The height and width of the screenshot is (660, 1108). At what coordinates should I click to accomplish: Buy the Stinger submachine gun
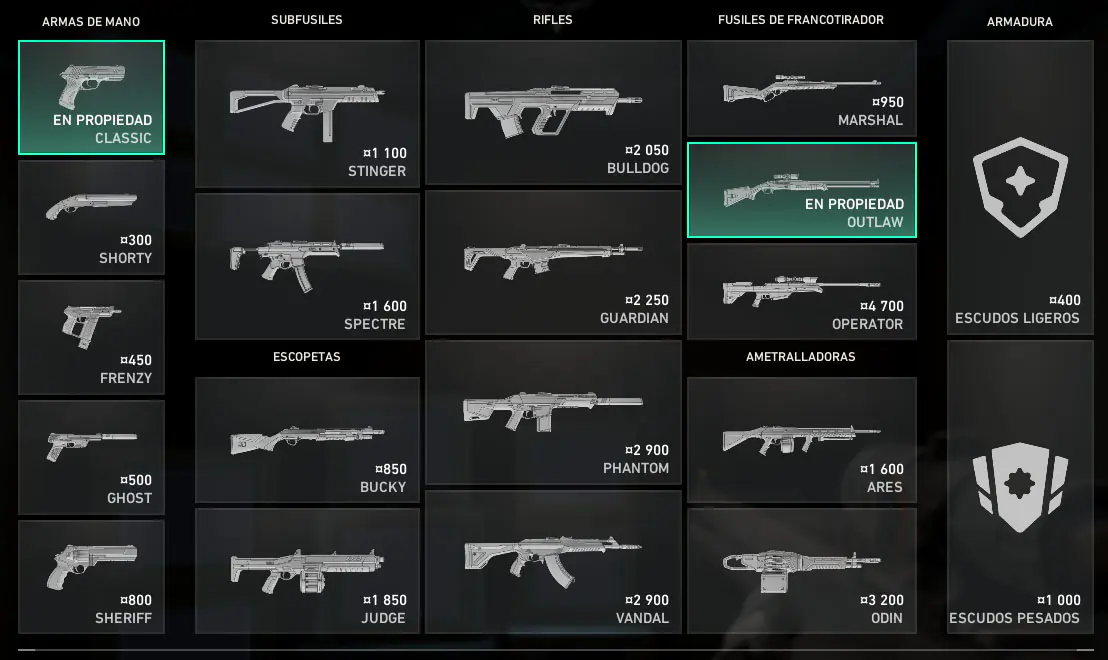point(307,114)
